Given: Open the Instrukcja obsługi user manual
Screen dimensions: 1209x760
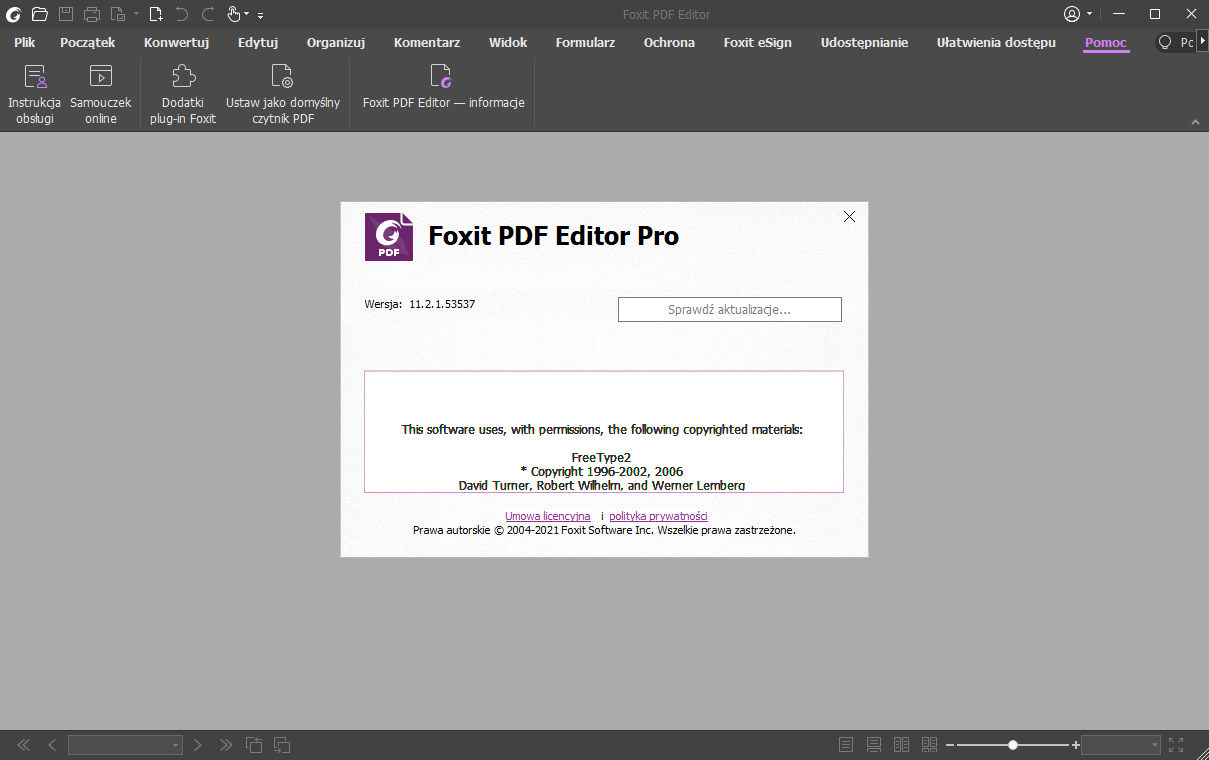Looking at the screenshot, I should 35,96.
